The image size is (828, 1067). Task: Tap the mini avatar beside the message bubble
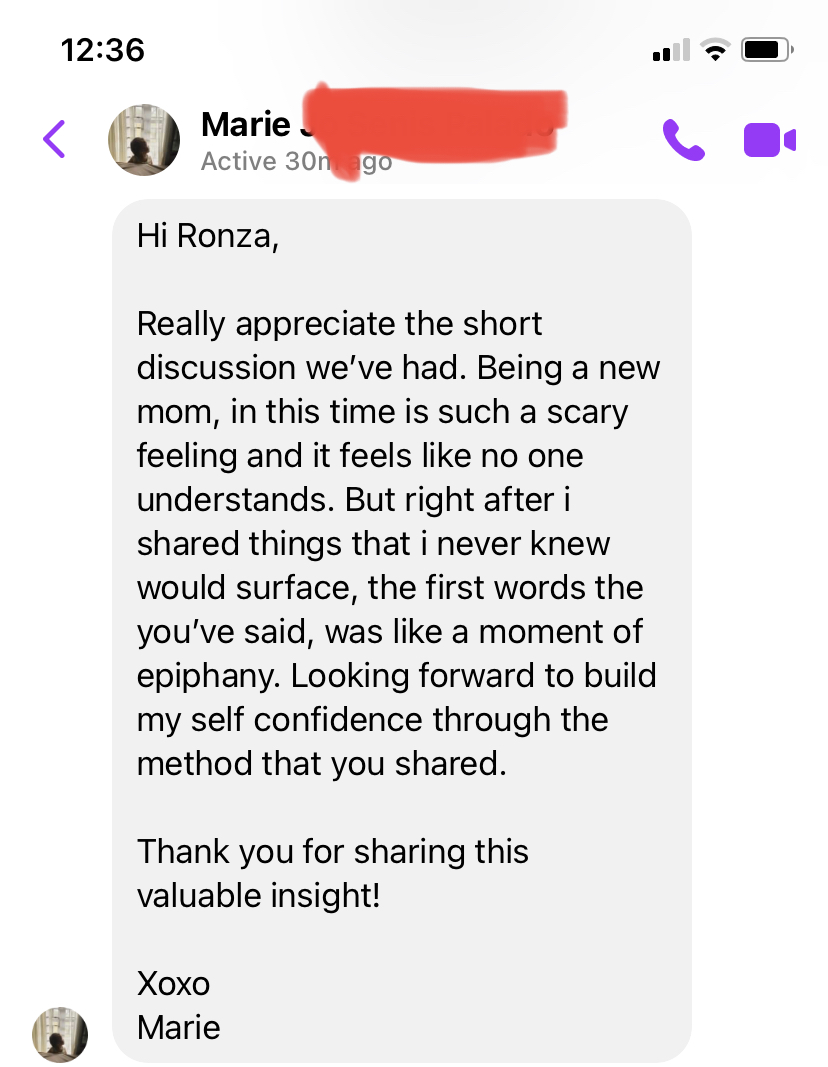59,1036
